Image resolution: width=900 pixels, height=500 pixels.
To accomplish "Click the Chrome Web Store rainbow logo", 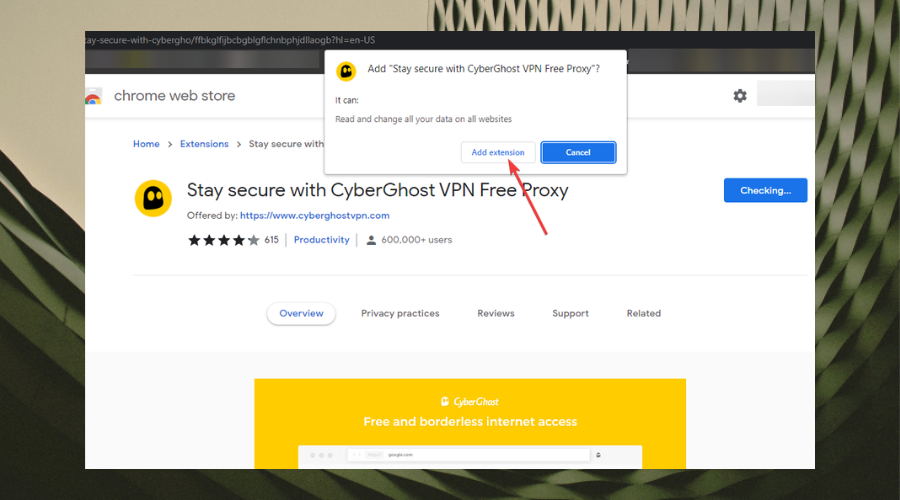I will coord(93,96).
